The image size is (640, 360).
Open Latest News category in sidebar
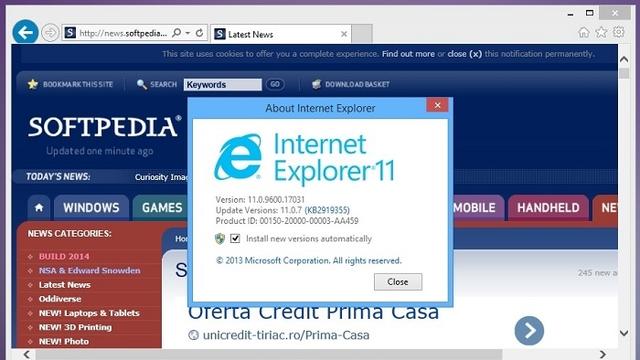(x=64, y=285)
